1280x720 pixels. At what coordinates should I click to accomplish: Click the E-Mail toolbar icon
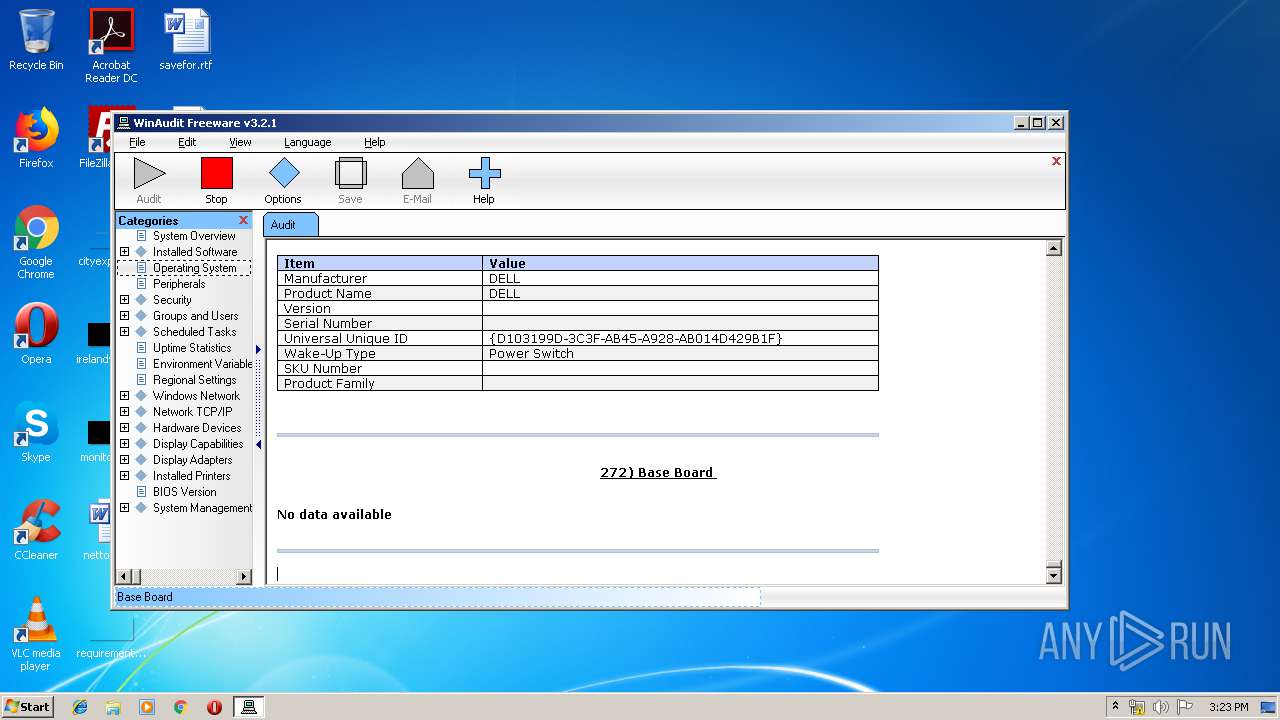(x=418, y=173)
